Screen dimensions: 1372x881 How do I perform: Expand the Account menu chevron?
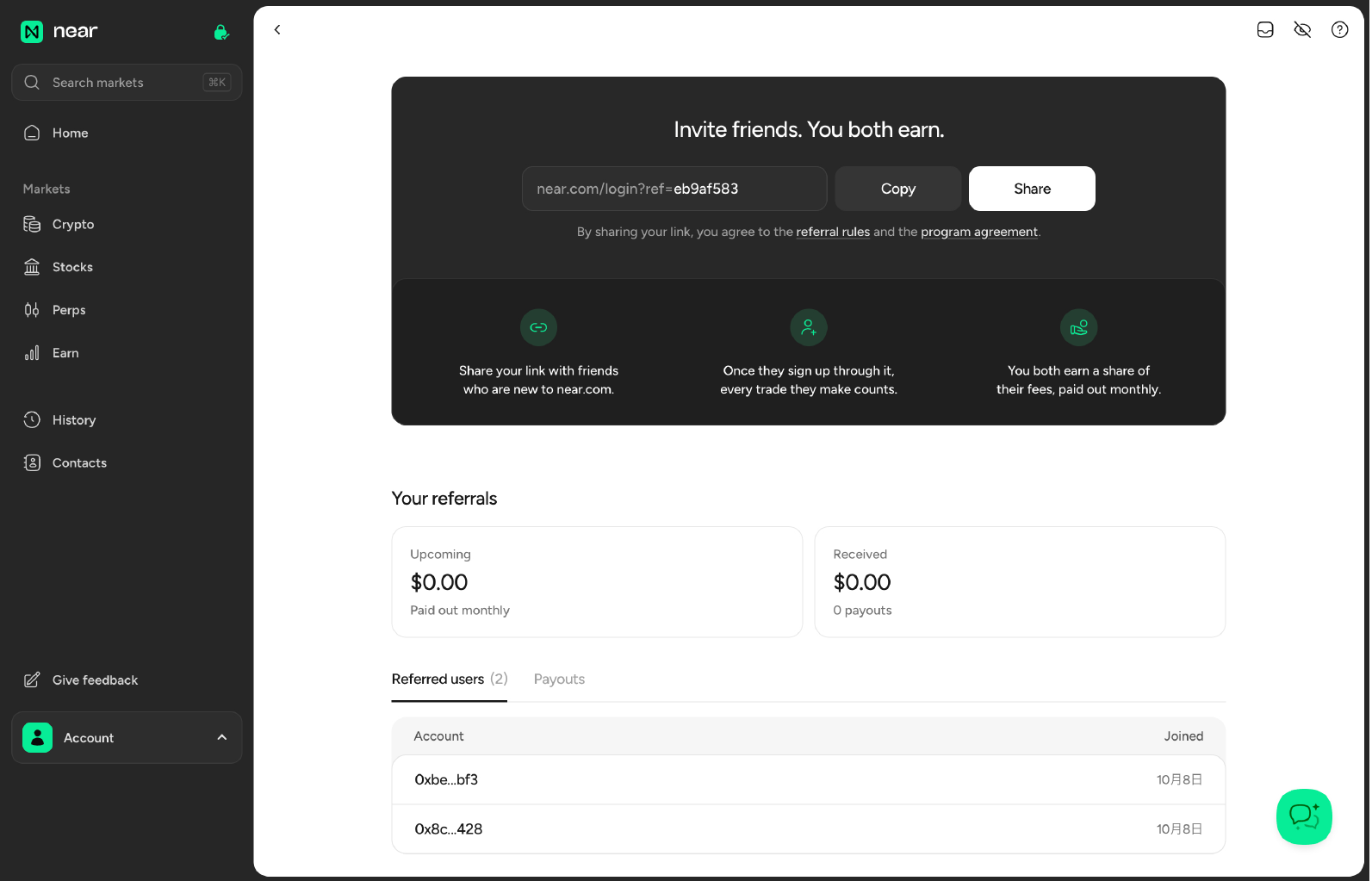[x=222, y=737]
